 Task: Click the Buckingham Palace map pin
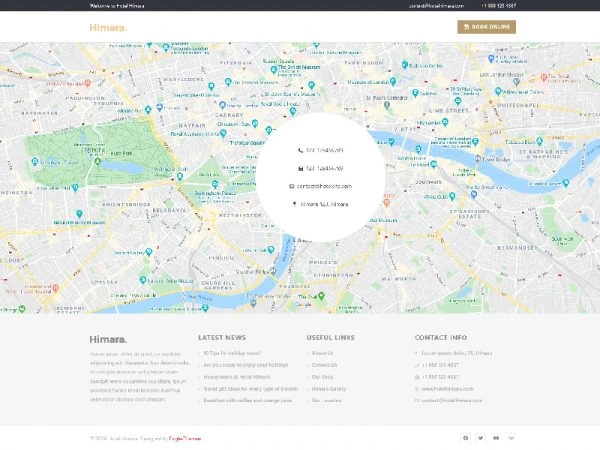215,184
